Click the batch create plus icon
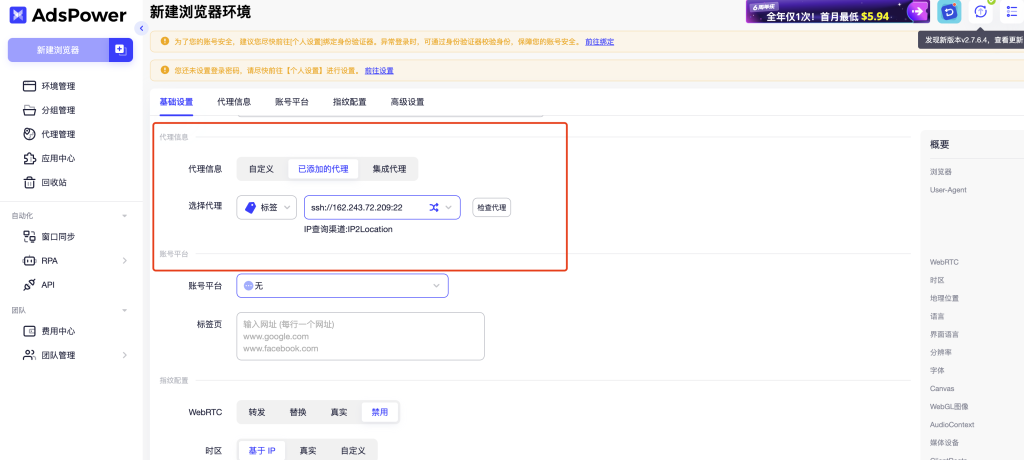Screen dimensions: 1024x460 [120, 50]
